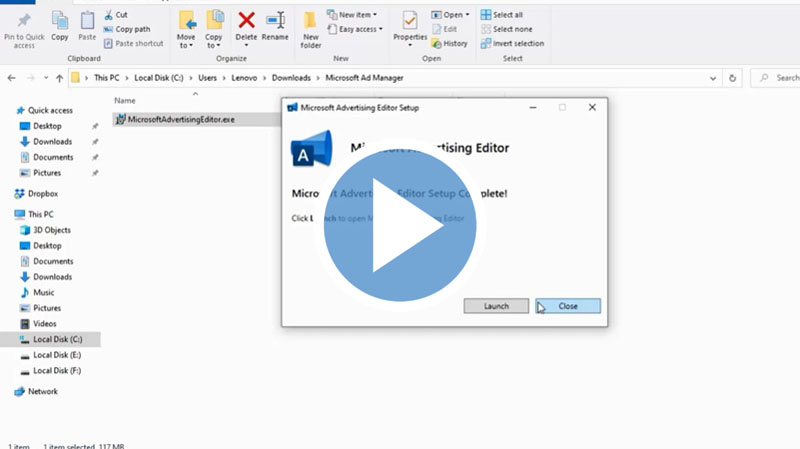Select Local Disk (E:) in sidebar
This screenshot has width=800, height=449.
coord(51,355)
